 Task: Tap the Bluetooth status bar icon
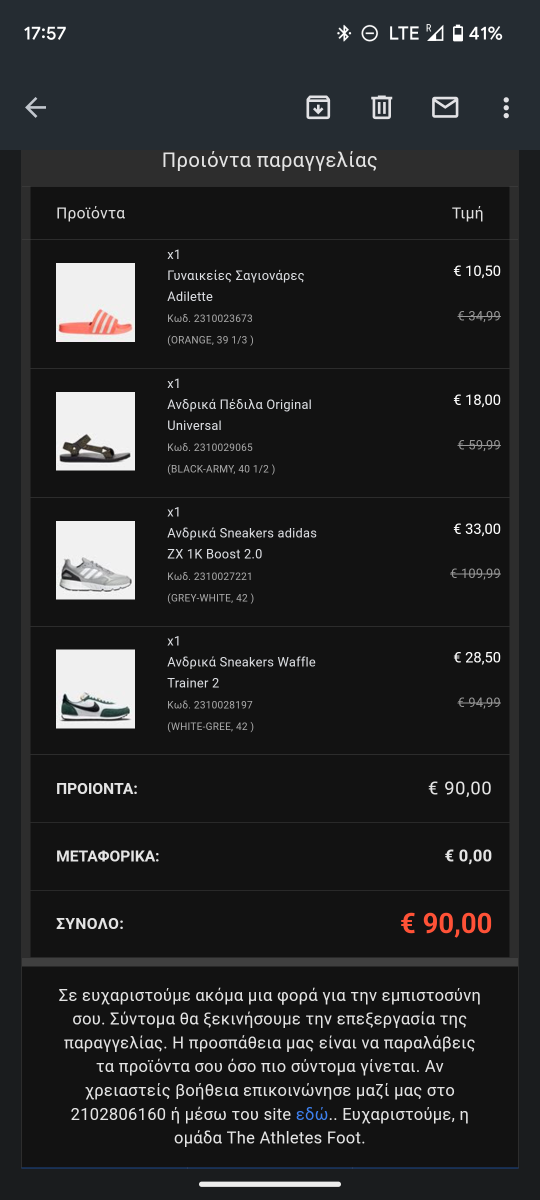point(343,33)
